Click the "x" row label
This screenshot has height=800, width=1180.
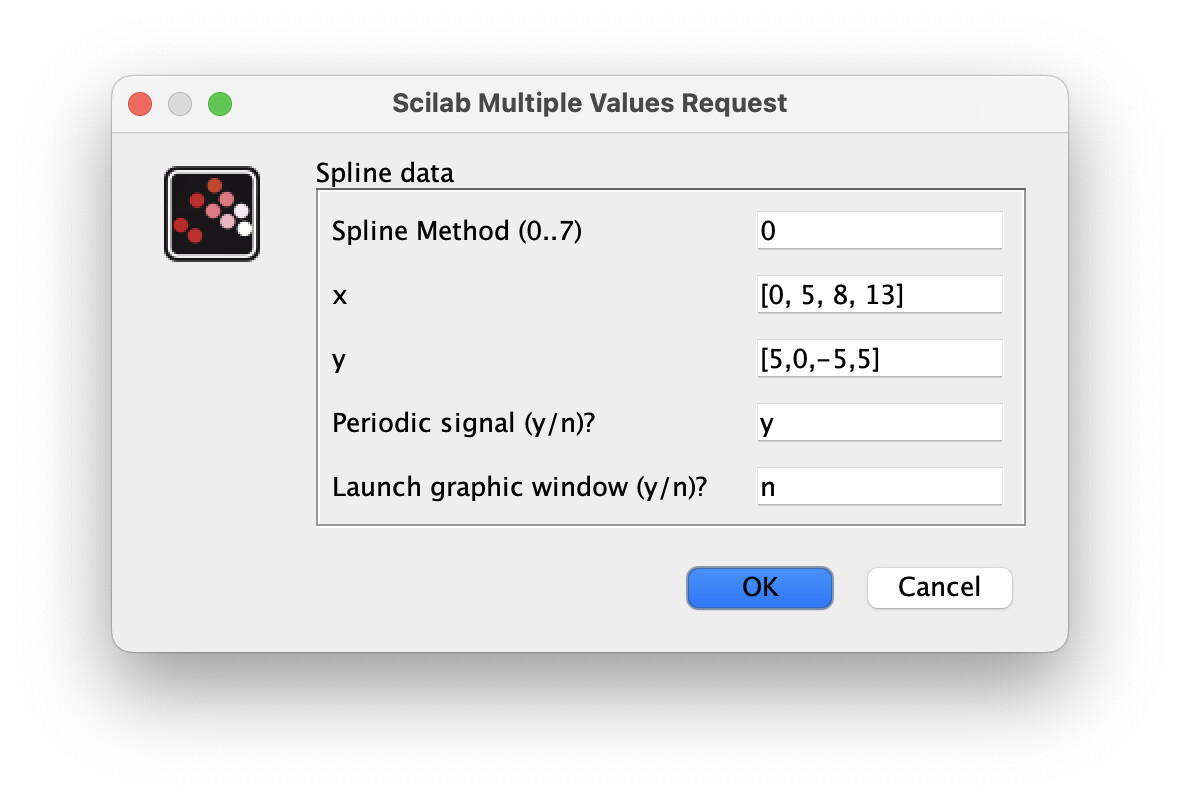[339, 296]
